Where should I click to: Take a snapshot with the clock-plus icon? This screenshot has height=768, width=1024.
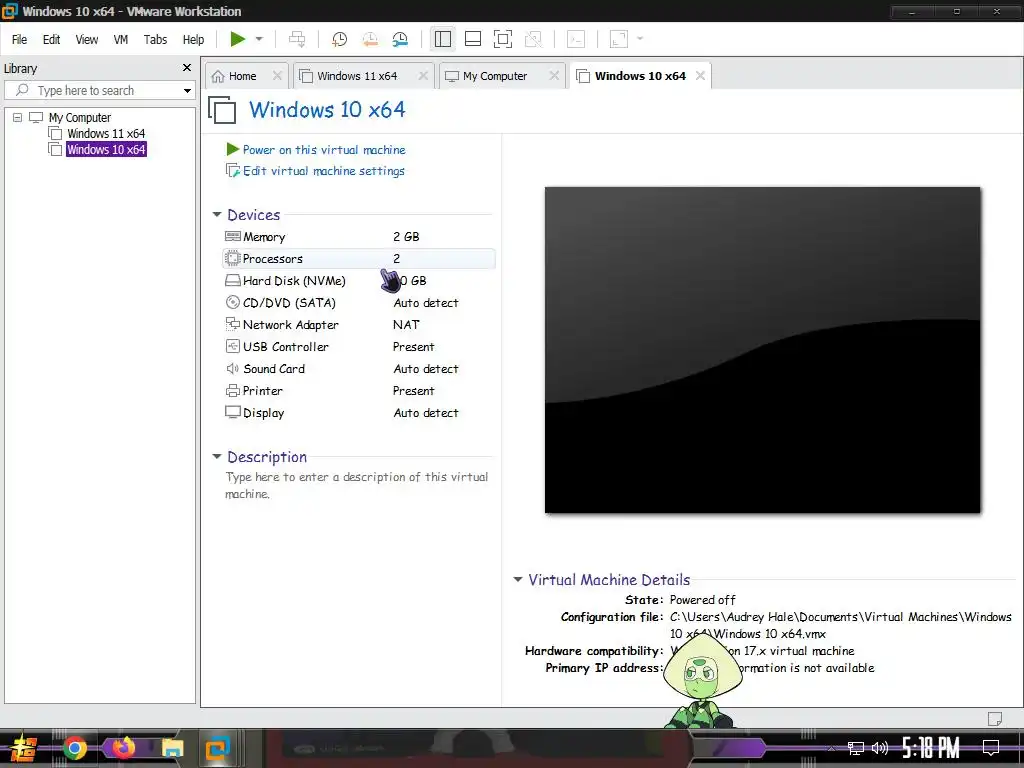(x=339, y=39)
